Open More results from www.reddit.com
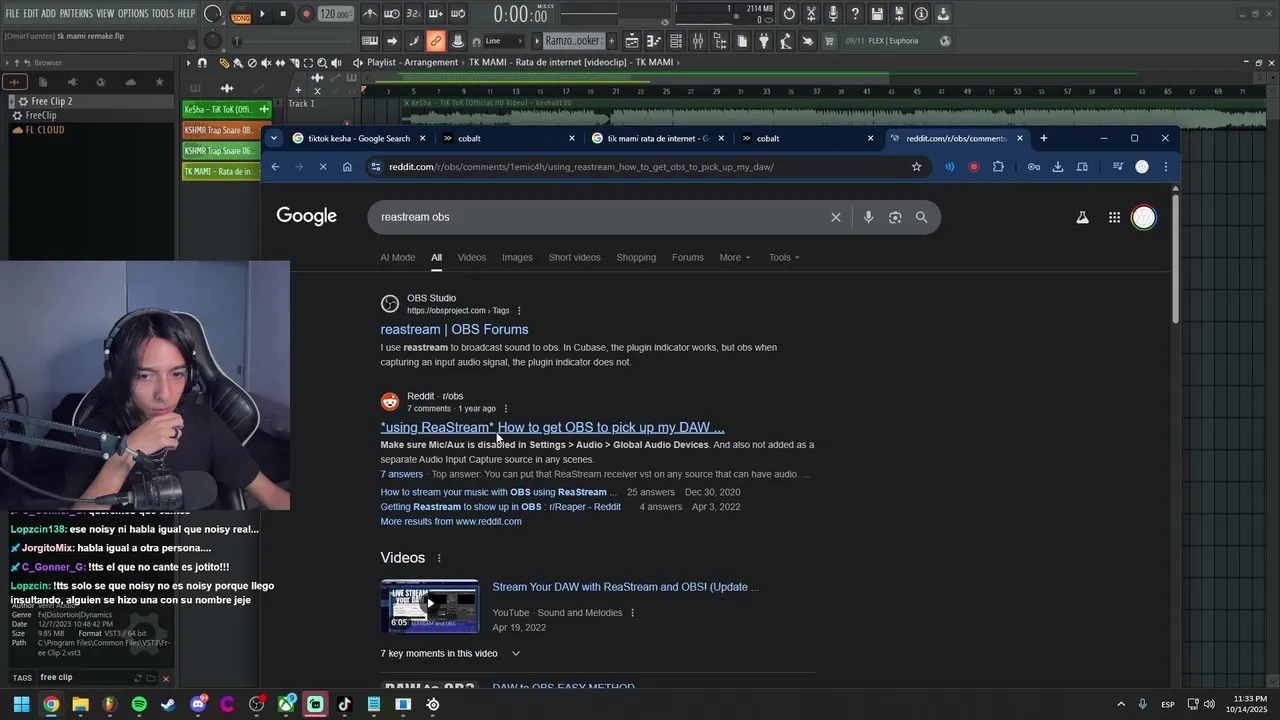This screenshot has width=1280, height=720. point(451,521)
